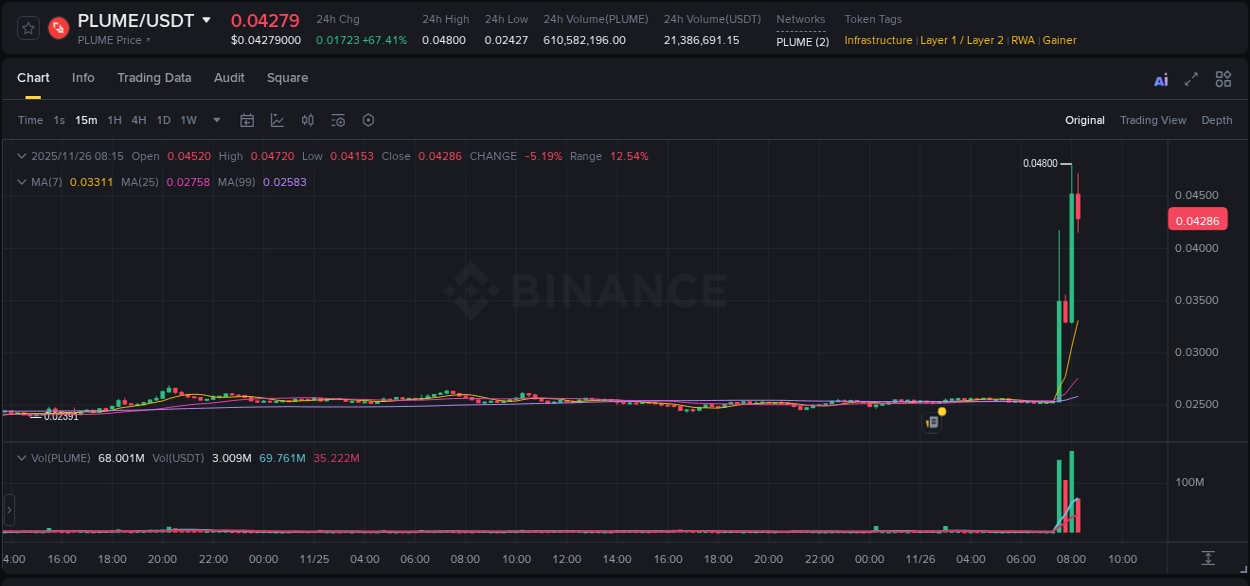Open the PLUME/USDT pair selector dropdown
This screenshot has width=1250, height=586.
tap(208, 20)
